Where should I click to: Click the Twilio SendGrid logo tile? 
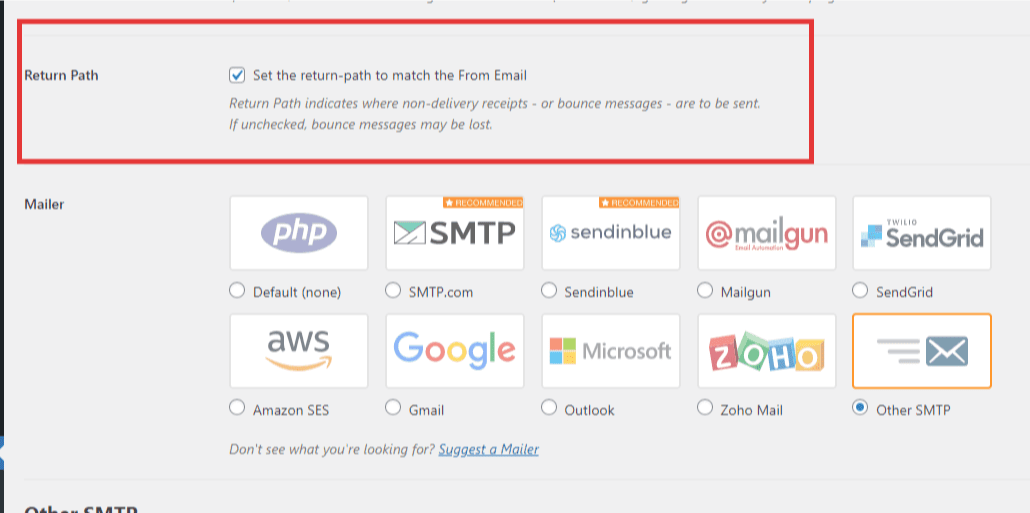[922, 233]
